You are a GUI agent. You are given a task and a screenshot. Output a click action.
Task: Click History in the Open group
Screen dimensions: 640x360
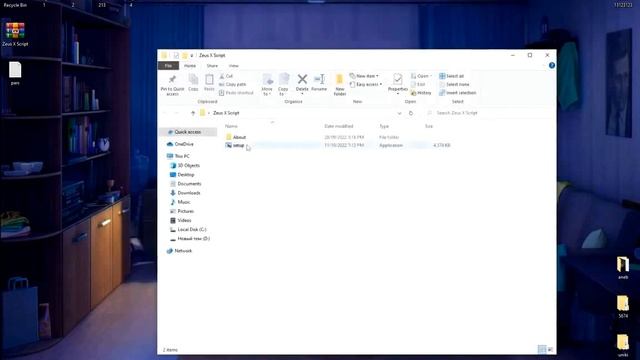click(x=421, y=93)
